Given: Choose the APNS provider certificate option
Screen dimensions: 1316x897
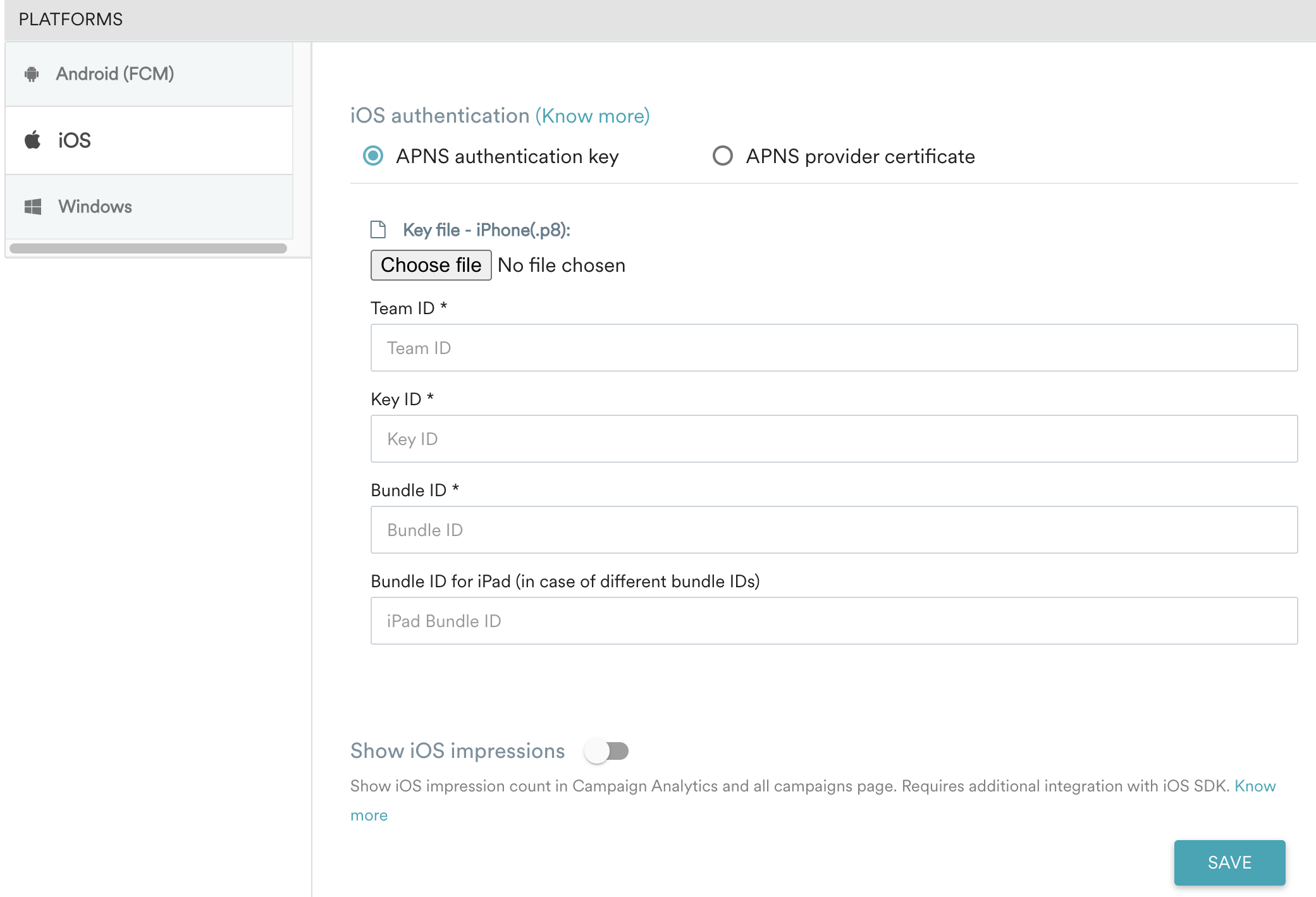Looking at the screenshot, I should point(722,156).
